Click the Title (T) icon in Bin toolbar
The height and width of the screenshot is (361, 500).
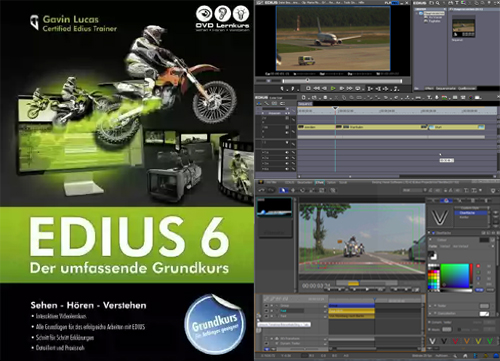click(457, 3)
